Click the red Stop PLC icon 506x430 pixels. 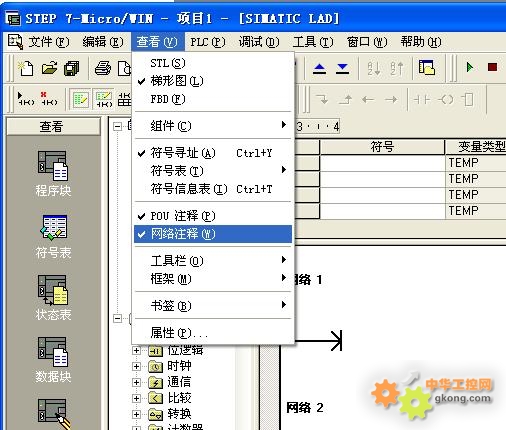[492, 67]
